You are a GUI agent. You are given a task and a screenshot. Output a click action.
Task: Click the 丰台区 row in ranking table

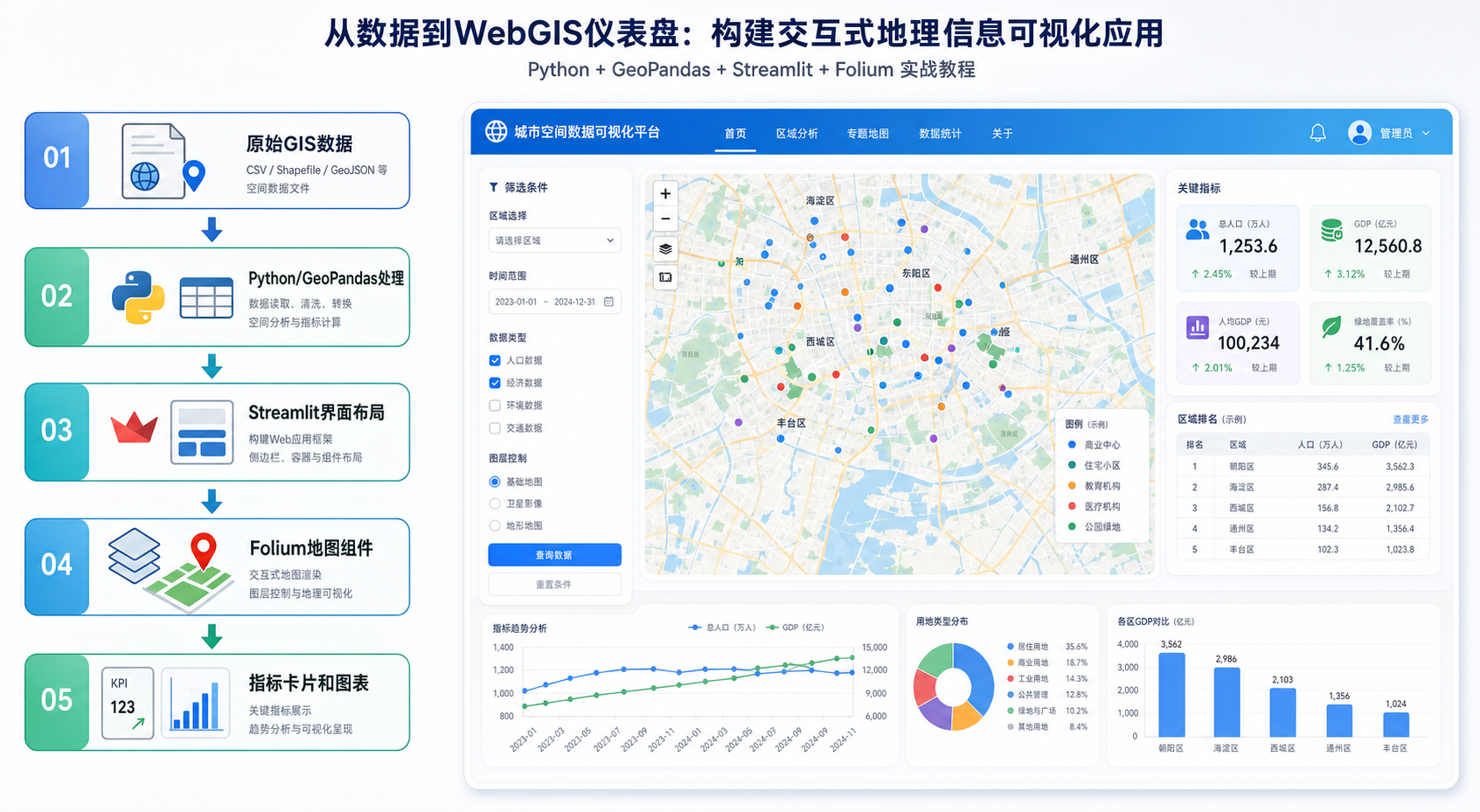pyautogui.click(x=1303, y=550)
